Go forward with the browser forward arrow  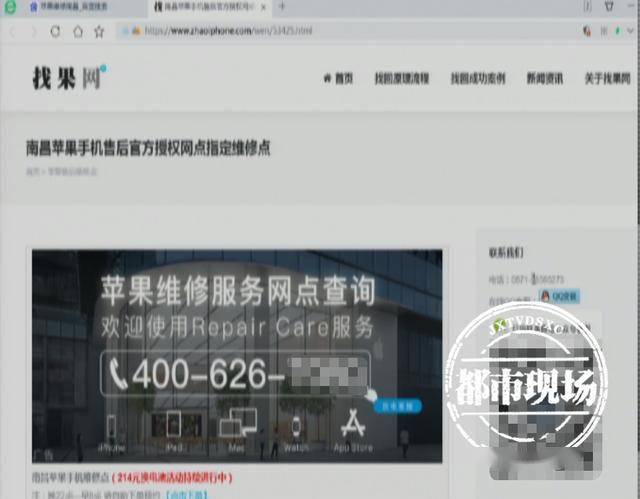pos(34,31)
